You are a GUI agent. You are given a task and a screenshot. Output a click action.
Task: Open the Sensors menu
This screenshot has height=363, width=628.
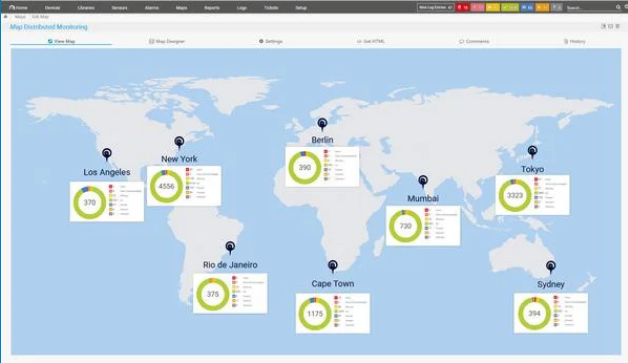(119, 8)
